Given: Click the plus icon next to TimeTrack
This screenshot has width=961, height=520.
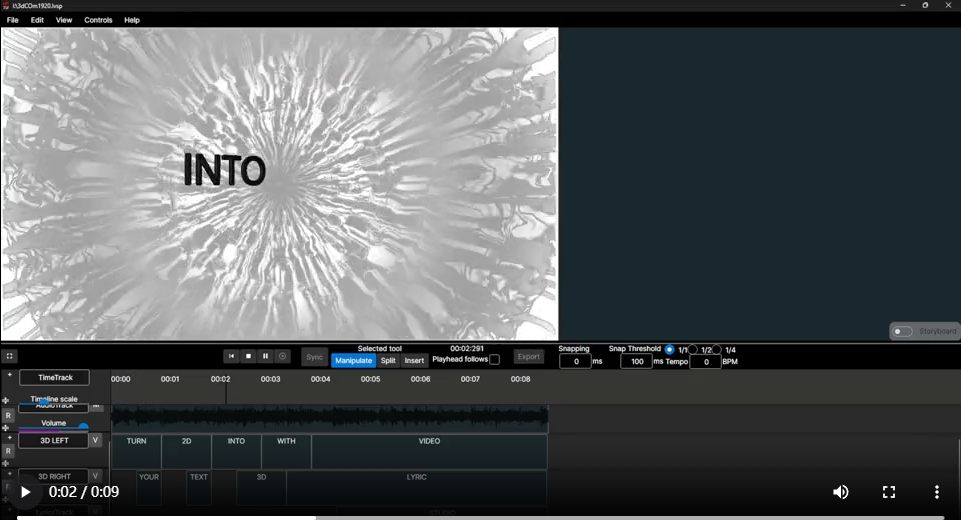Looking at the screenshot, I should [9, 375].
